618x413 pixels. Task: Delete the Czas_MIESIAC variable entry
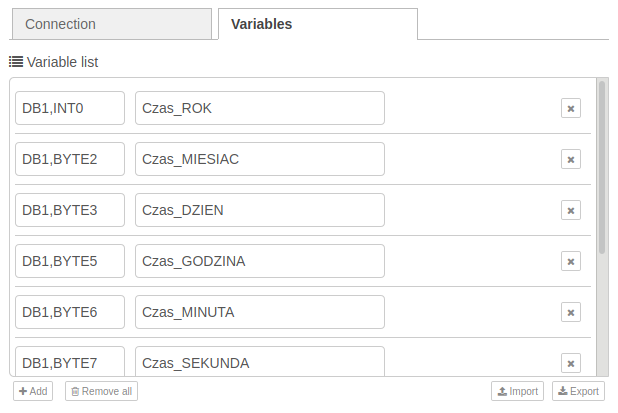571,159
